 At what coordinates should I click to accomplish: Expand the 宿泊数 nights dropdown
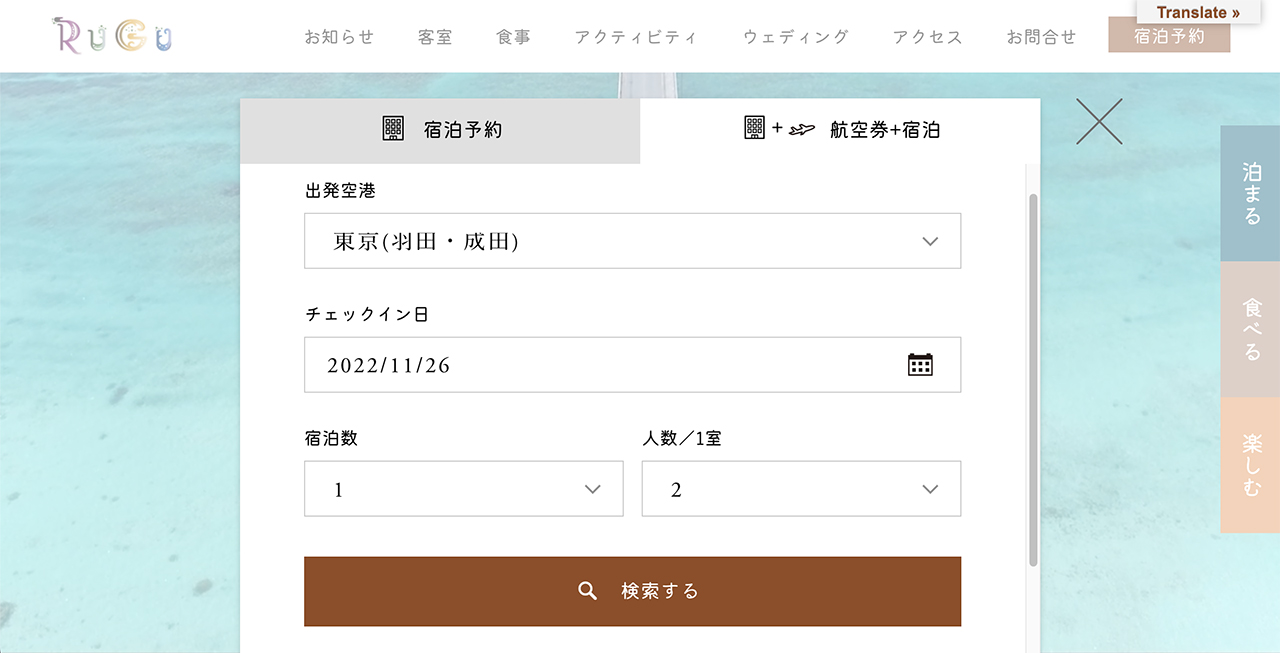pos(463,489)
